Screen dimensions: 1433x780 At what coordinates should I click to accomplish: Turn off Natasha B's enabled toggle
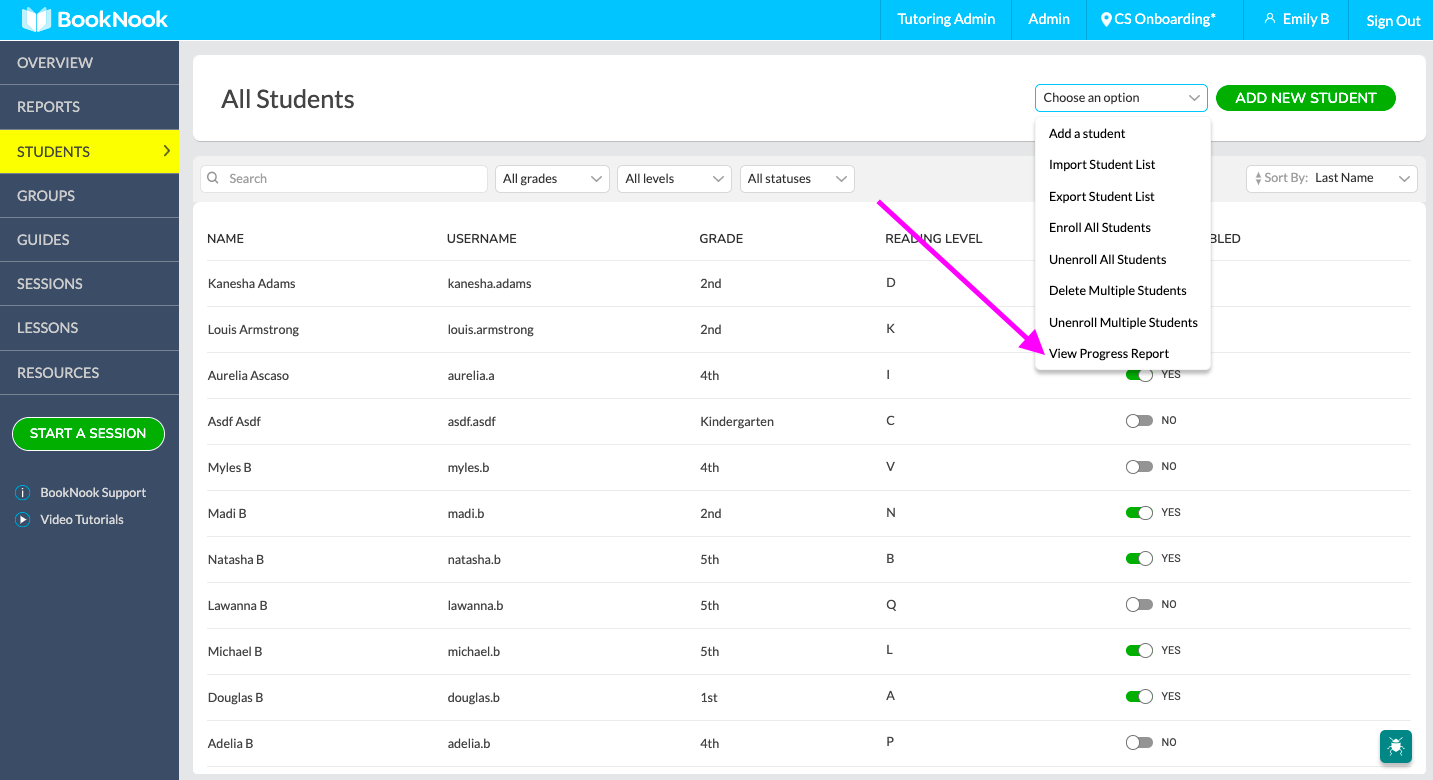[x=1139, y=558]
